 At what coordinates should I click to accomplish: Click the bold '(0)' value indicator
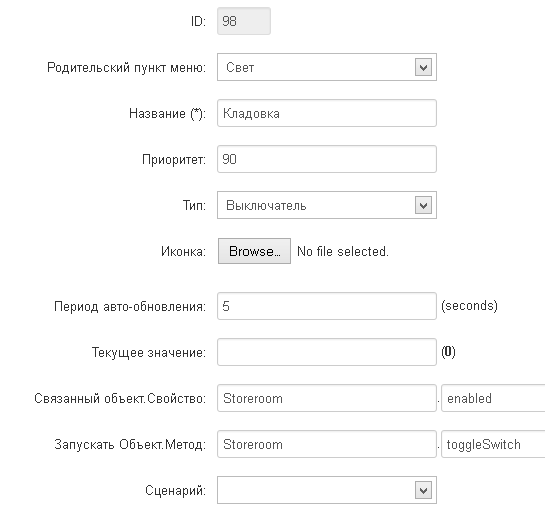[448, 352]
